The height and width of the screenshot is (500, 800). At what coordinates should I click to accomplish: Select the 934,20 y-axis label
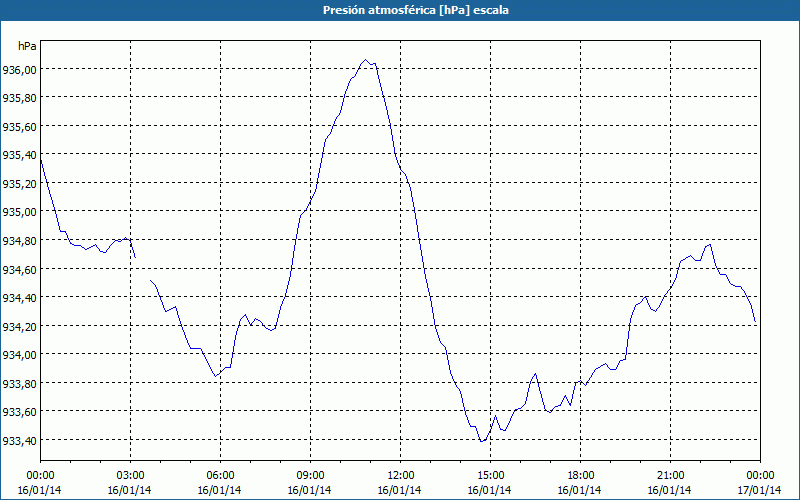[19, 326]
